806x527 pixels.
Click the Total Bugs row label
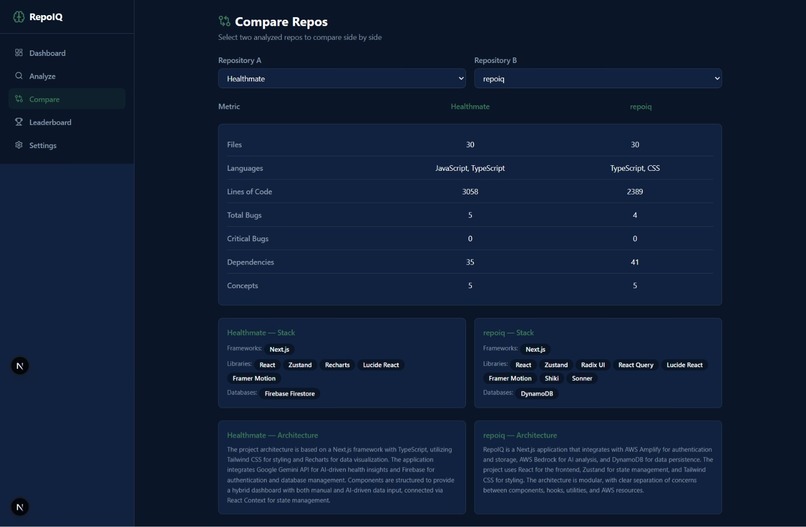[244, 215]
